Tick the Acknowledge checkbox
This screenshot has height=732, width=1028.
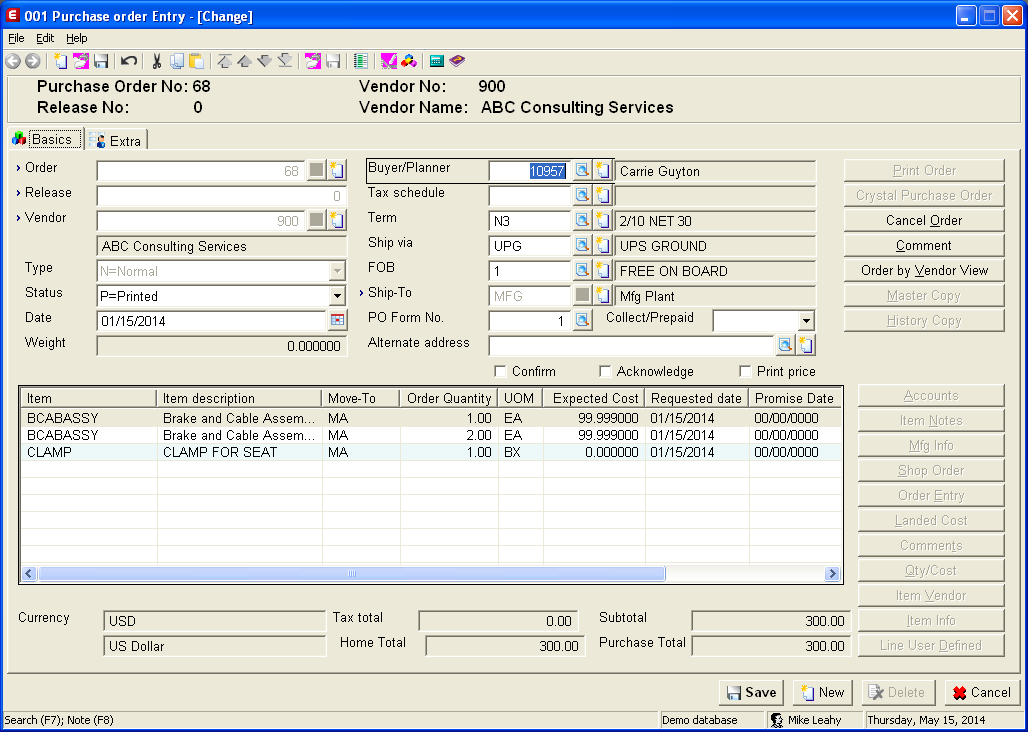point(605,372)
